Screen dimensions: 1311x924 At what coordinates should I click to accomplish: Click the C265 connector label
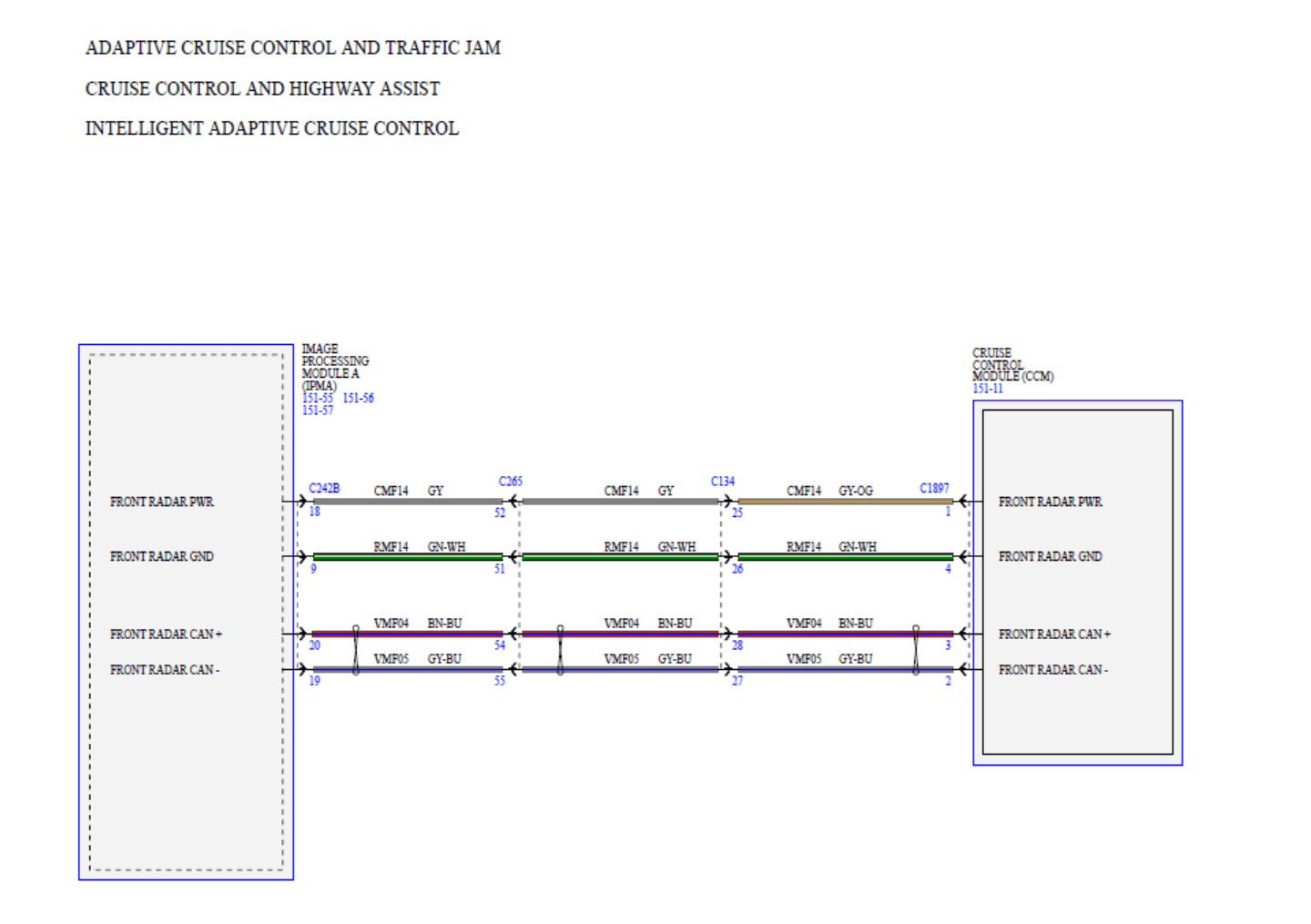(510, 482)
